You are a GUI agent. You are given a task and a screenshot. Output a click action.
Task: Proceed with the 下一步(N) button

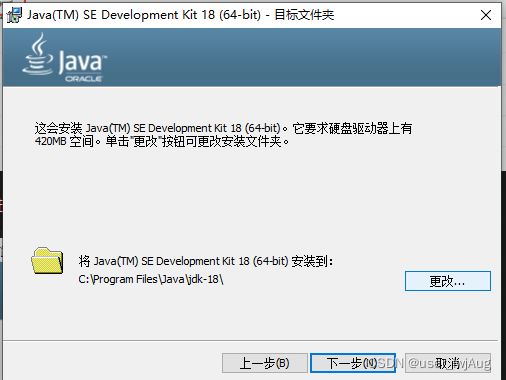[x=353, y=363]
